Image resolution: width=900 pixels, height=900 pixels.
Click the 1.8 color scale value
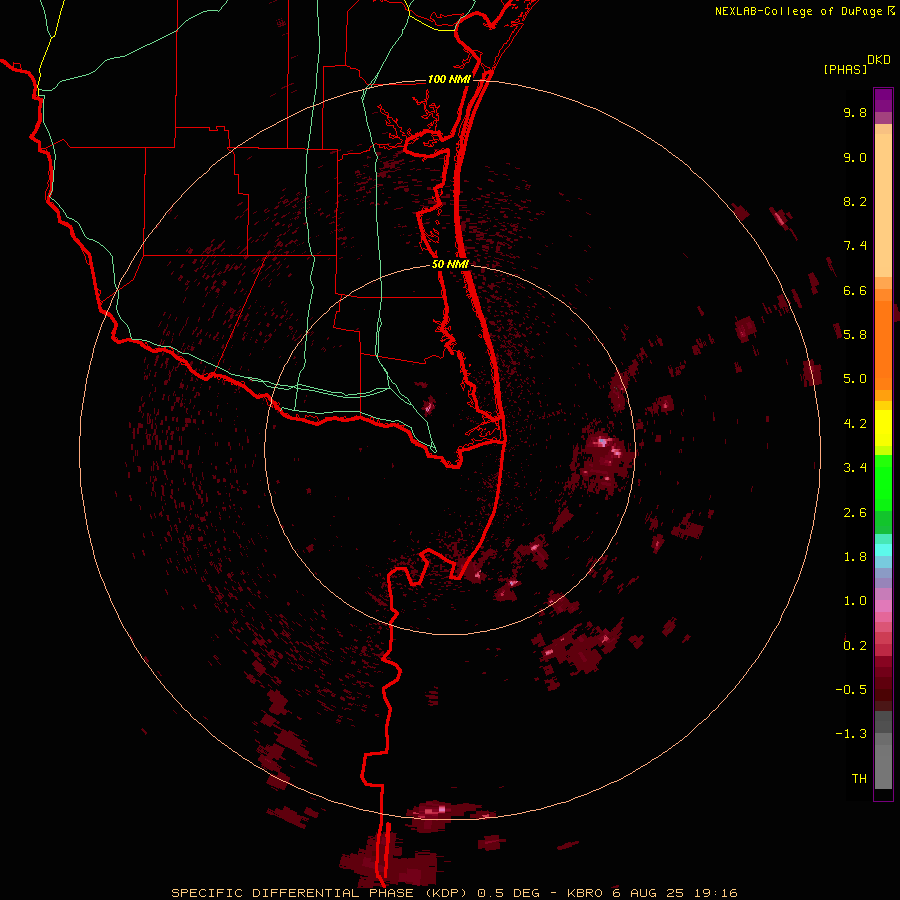[x=855, y=556]
